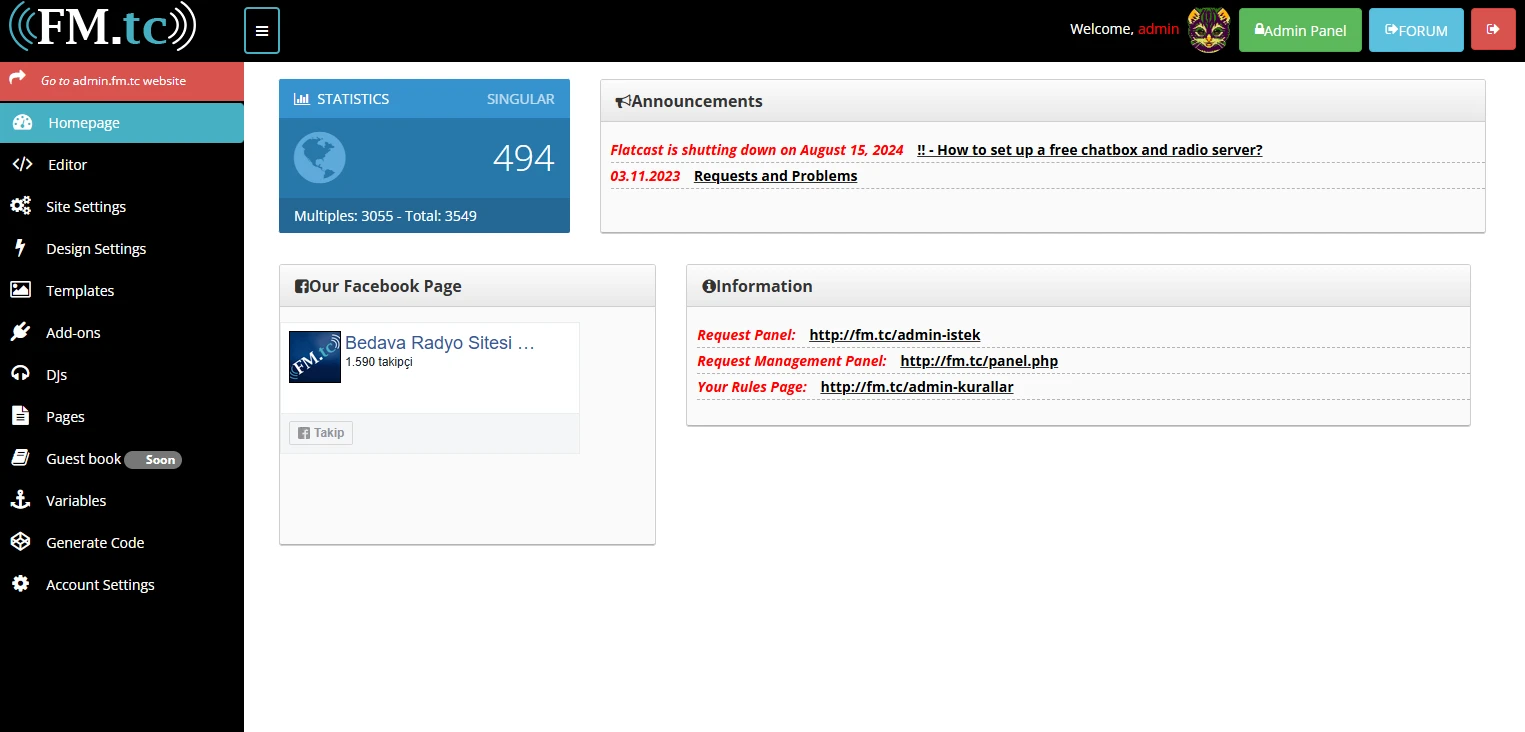
Task: Open admin user avatar image
Action: 1208,30
